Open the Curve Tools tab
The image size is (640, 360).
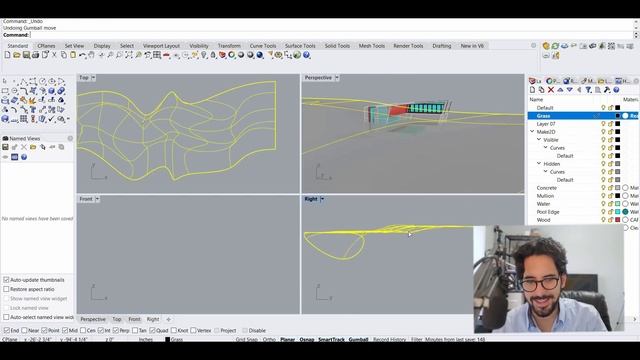[263, 46]
